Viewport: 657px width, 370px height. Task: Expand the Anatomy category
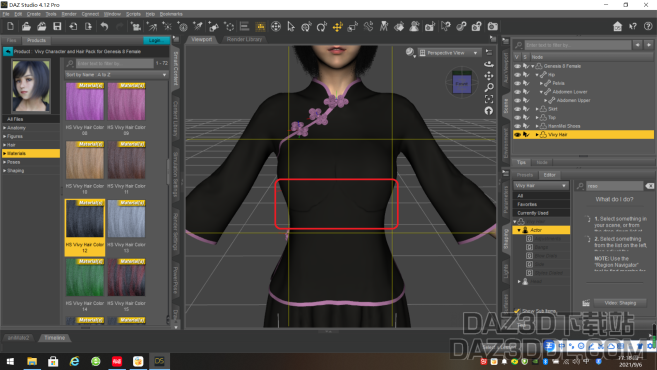click(5, 128)
